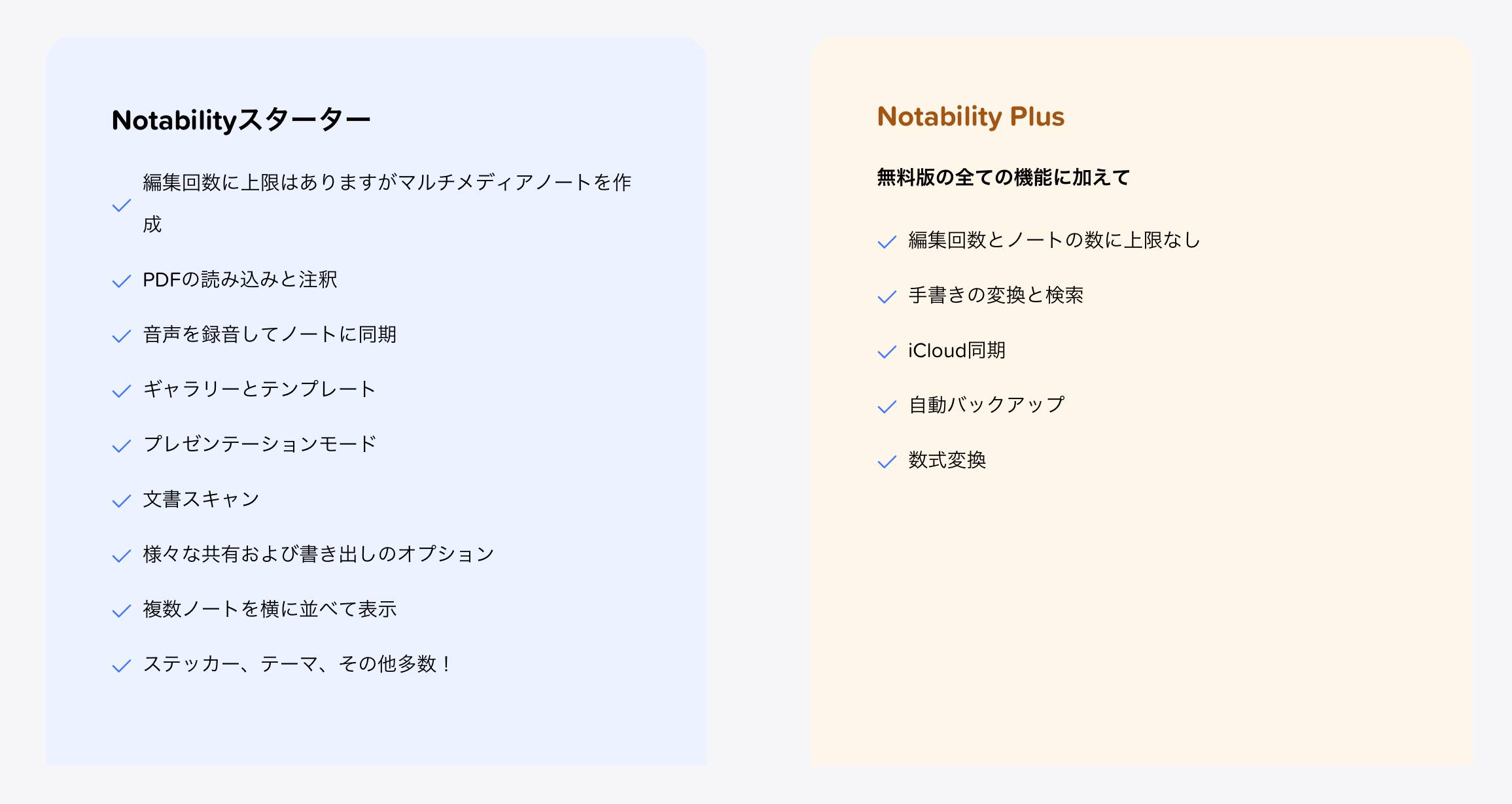
Task: Click the 自動バックアップ feature text
Action: point(987,405)
